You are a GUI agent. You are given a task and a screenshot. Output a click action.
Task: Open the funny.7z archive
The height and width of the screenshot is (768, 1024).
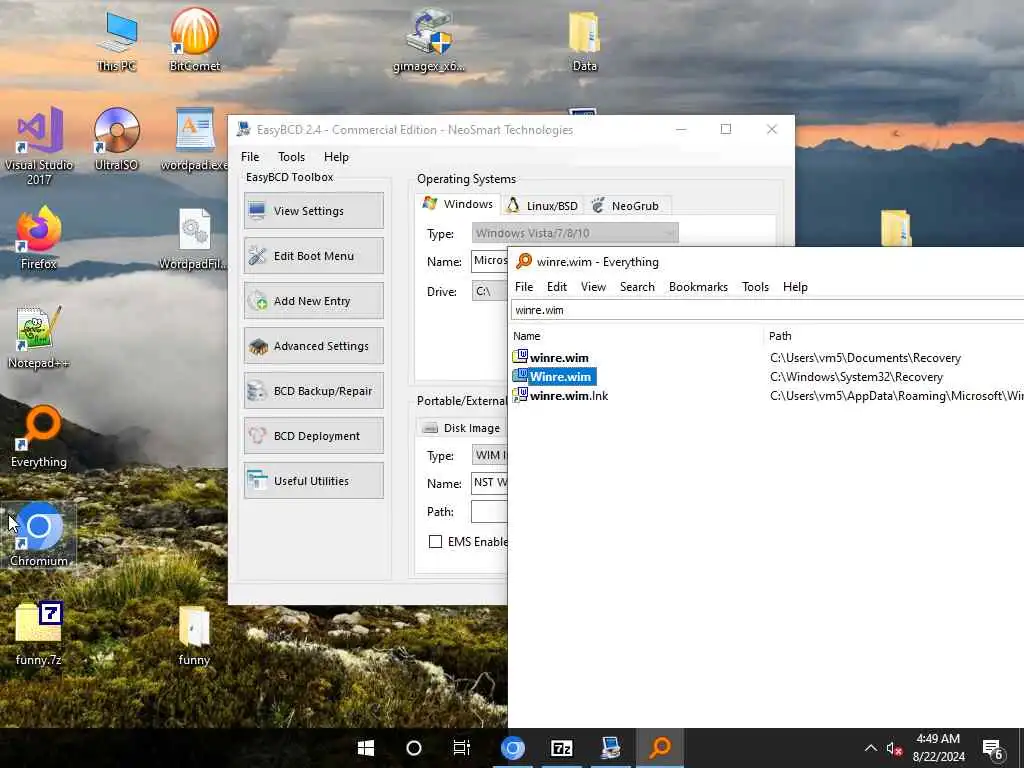(x=39, y=634)
